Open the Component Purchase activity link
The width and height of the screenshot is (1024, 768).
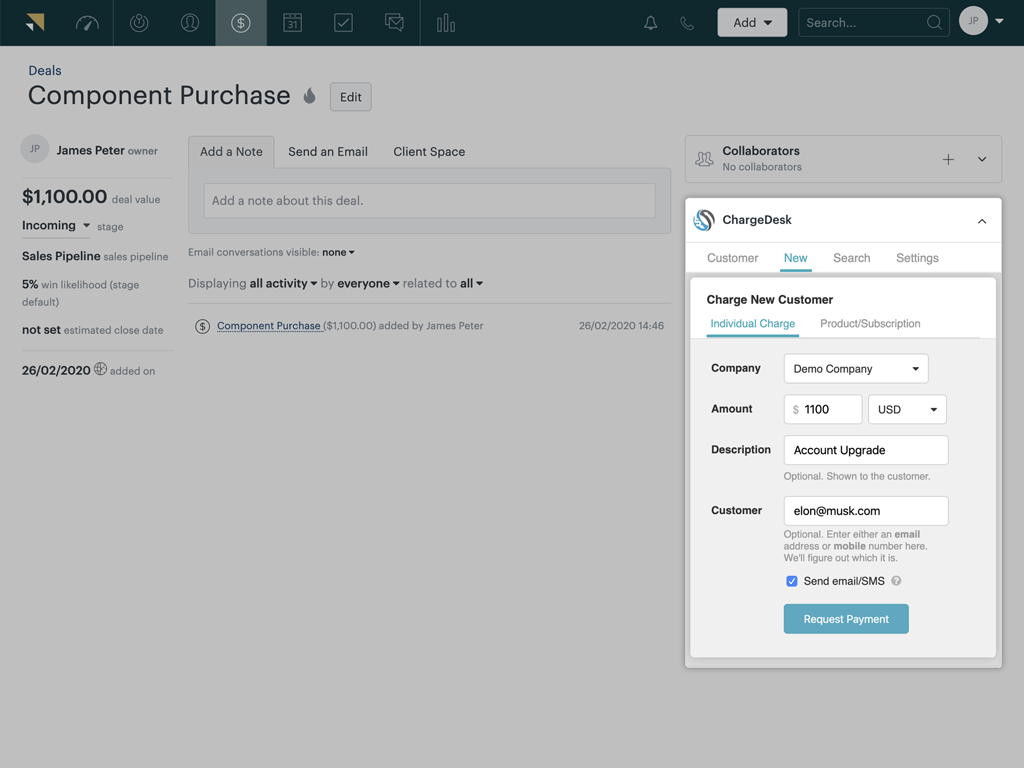coord(269,325)
